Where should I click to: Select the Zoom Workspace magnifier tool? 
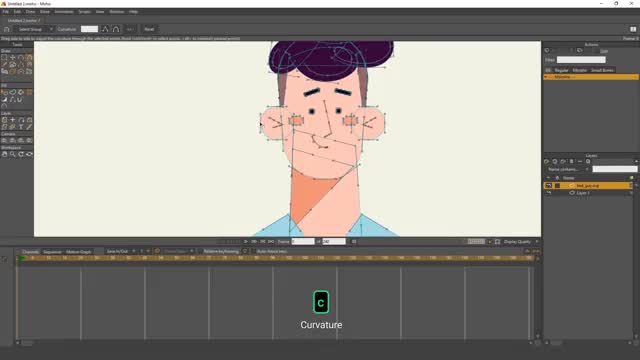pos(13,154)
